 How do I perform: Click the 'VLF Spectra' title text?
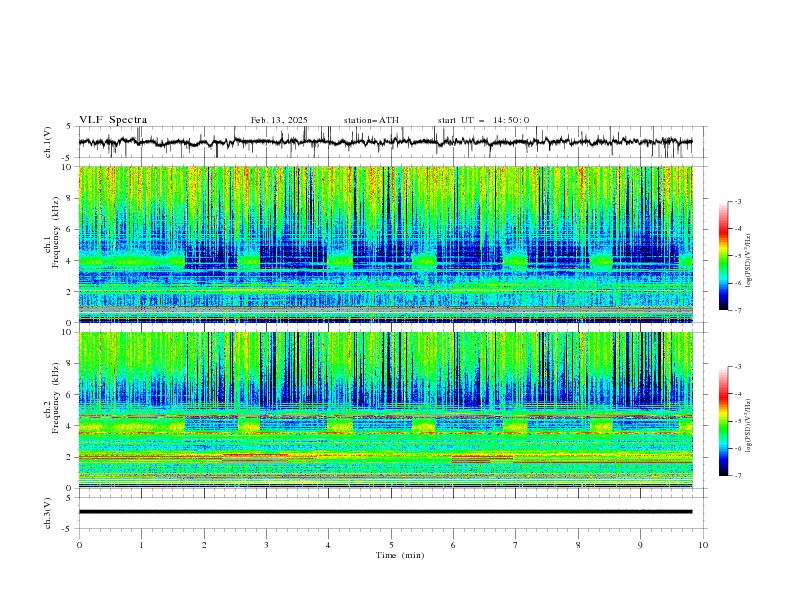pyautogui.click(x=113, y=120)
